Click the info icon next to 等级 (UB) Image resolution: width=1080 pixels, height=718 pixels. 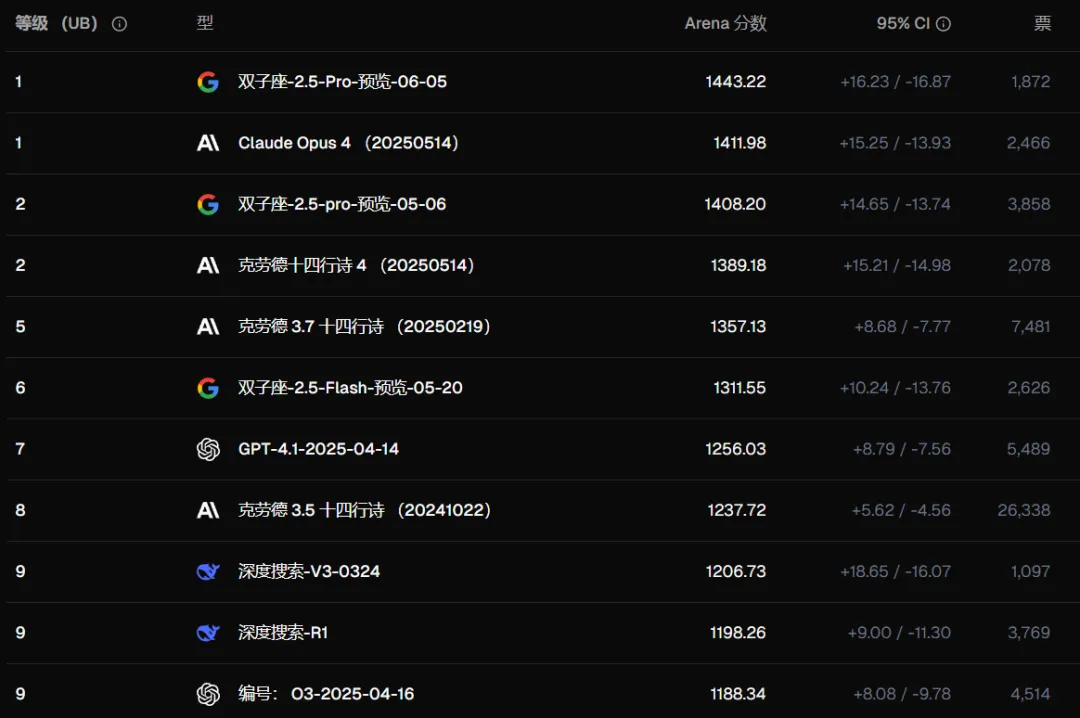(x=120, y=24)
